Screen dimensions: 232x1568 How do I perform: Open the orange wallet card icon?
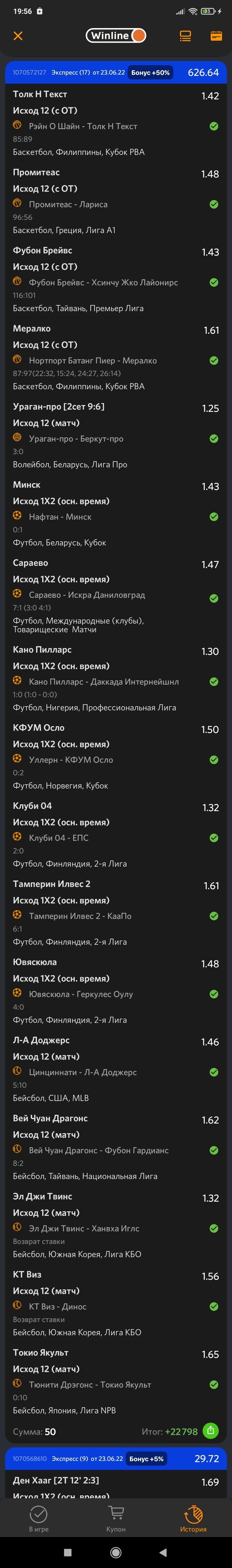[x=216, y=36]
